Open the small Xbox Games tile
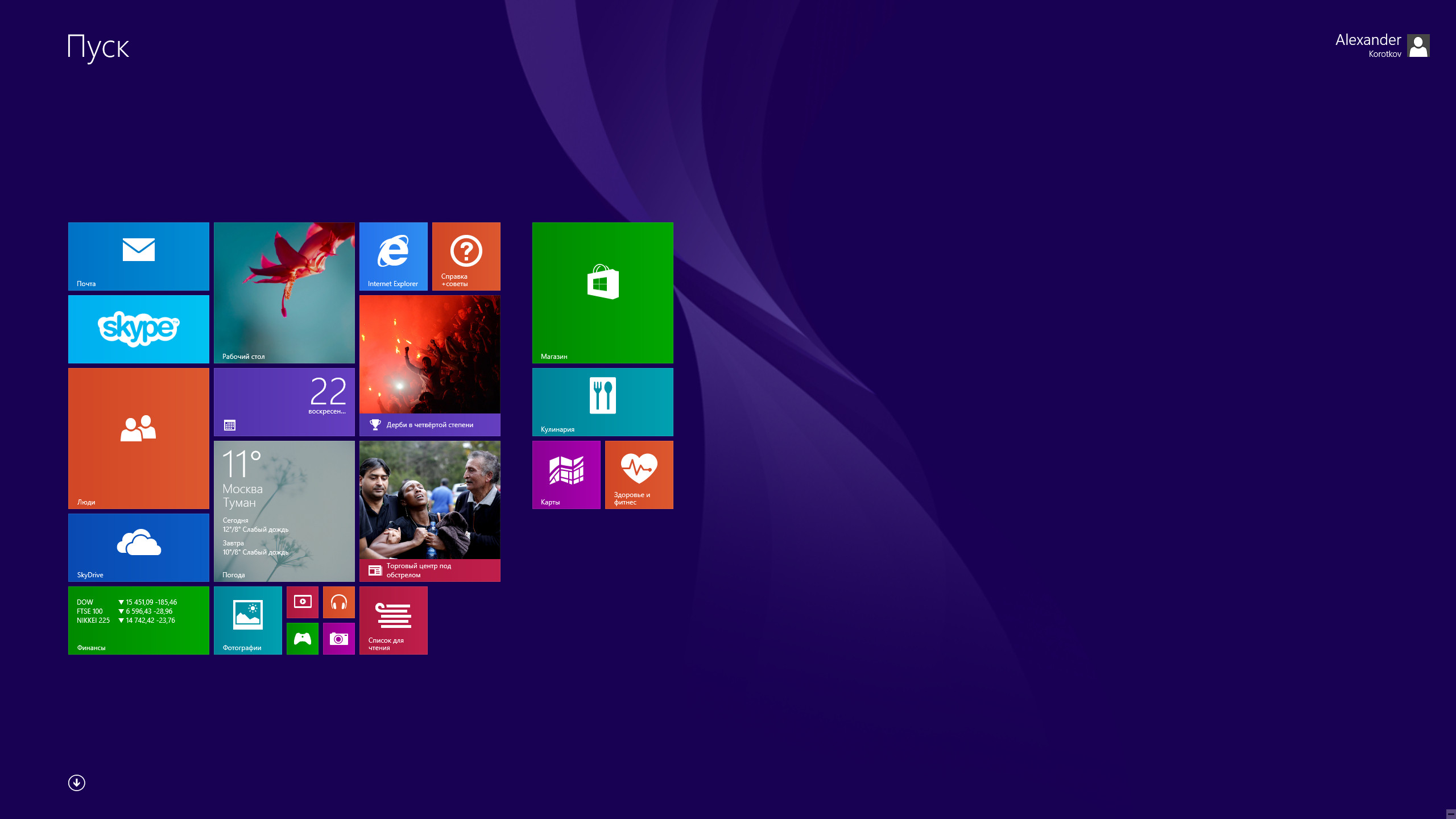Screen dimensions: 1456x819 point(302,638)
